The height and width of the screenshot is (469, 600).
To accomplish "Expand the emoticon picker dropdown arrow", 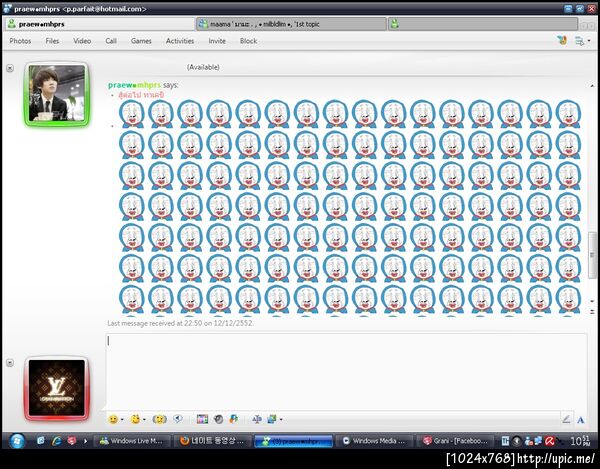I will point(122,420).
